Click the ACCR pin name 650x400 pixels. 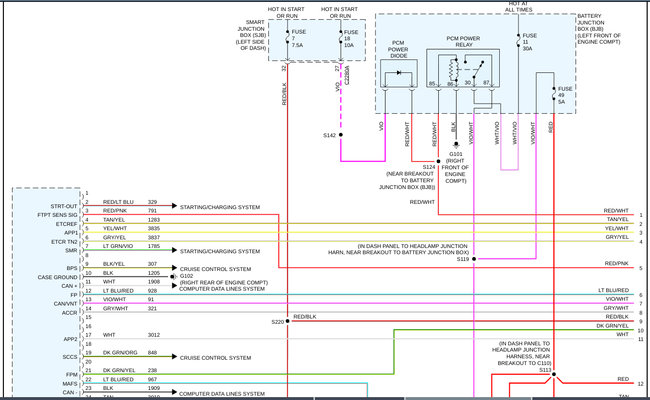(x=70, y=313)
